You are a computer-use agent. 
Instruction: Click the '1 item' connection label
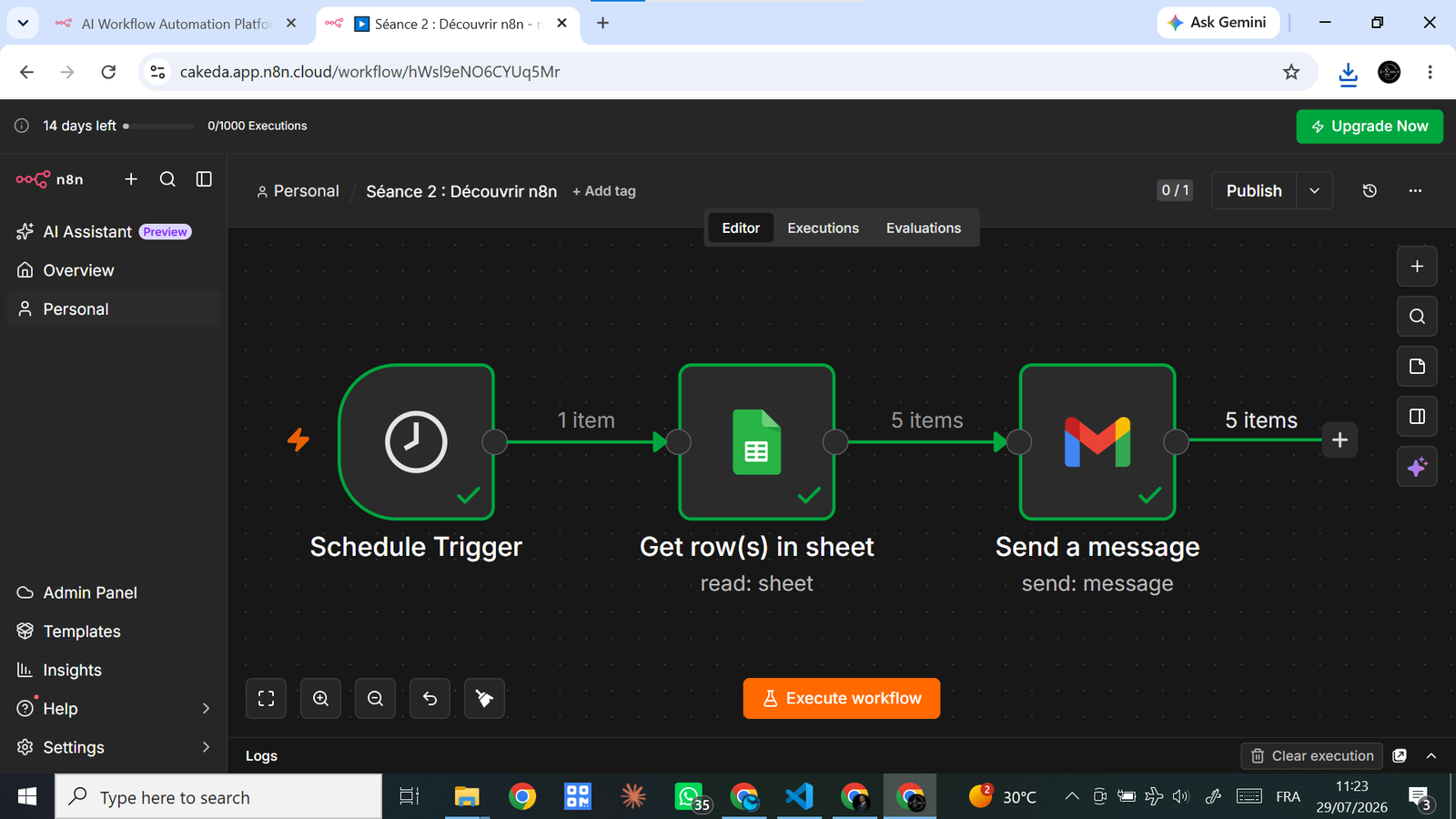pos(586,420)
